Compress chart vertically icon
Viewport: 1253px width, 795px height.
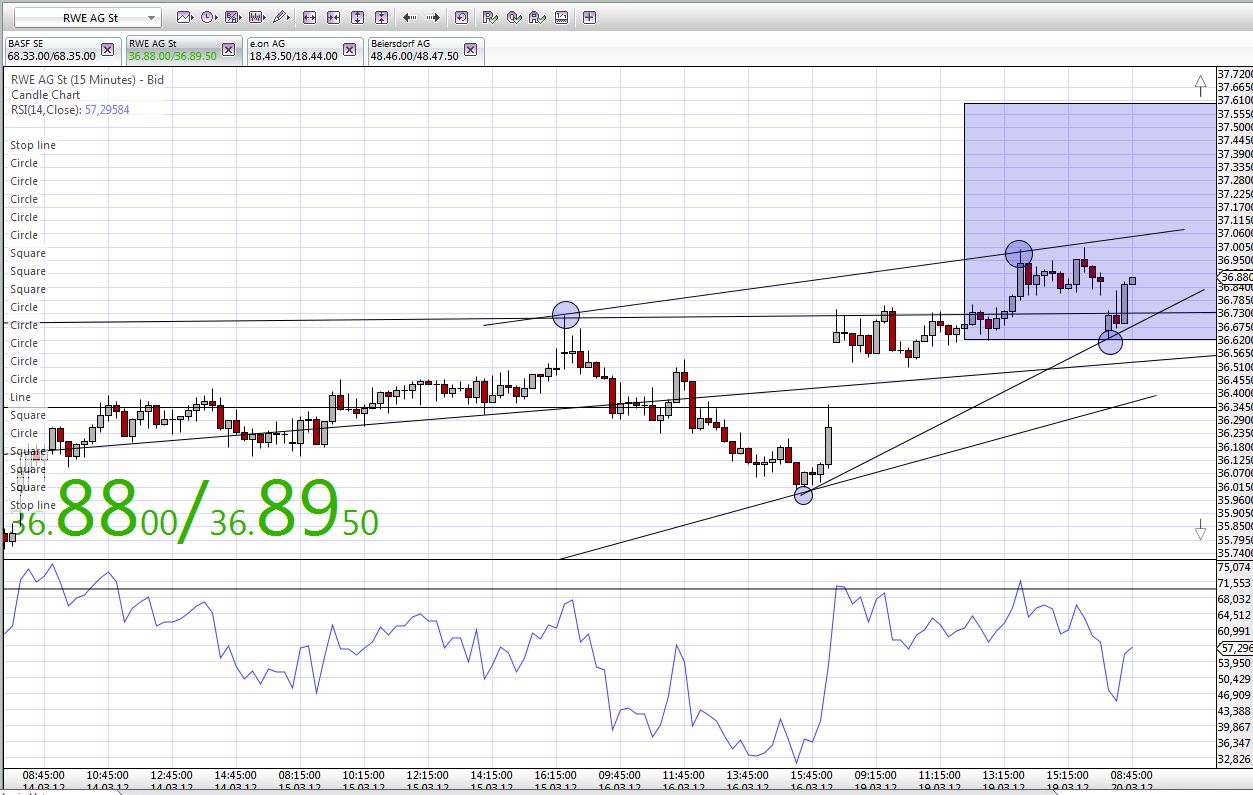381,17
